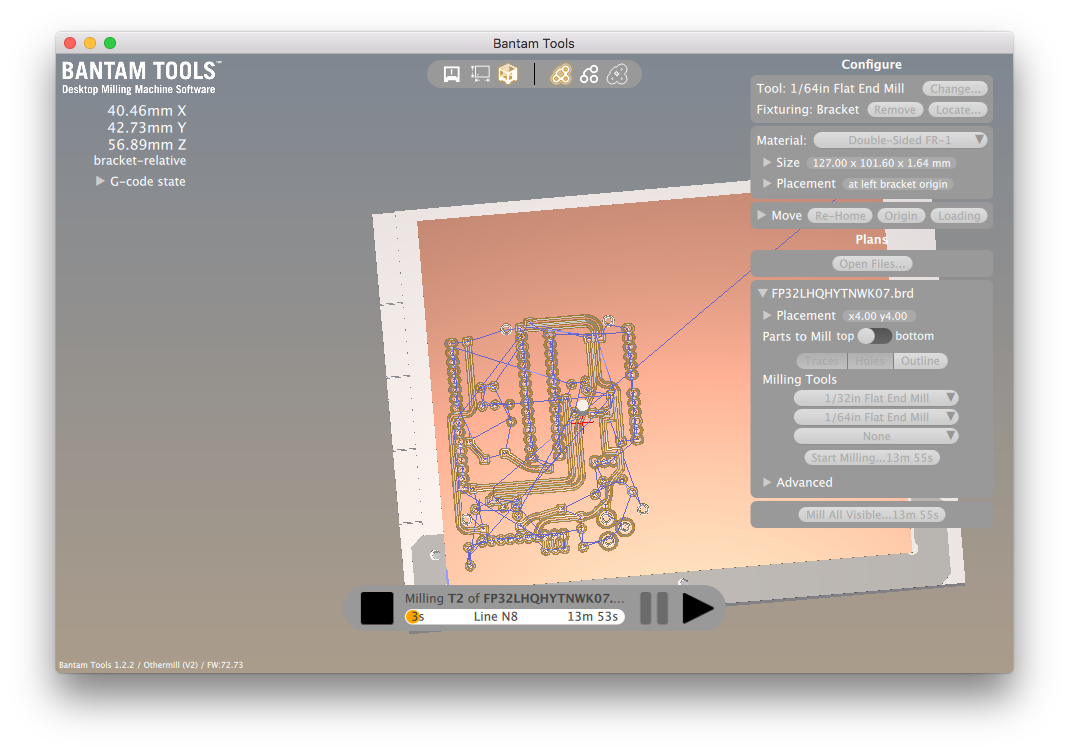The width and height of the screenshot is (1069, 753).
Task: Click Start Milling...13m 55s button
Action: [x=871, y=458]
